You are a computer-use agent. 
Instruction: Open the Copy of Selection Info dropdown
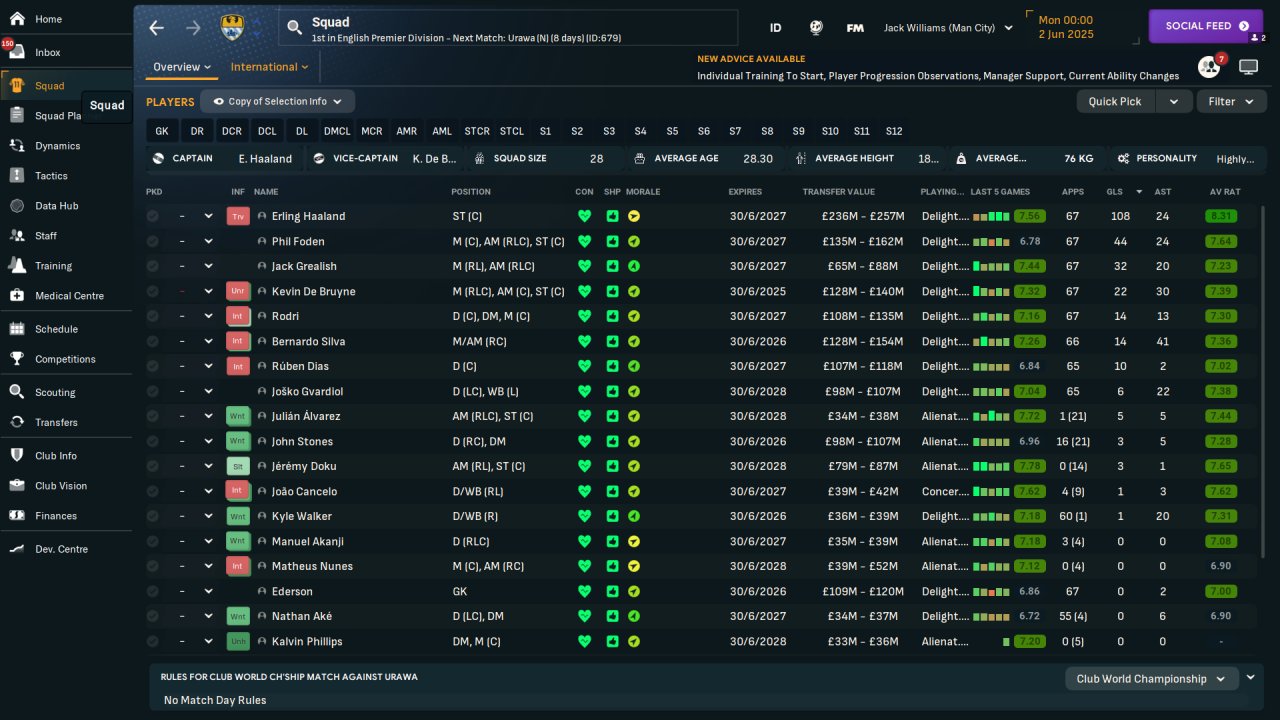(x=277, y=101)
